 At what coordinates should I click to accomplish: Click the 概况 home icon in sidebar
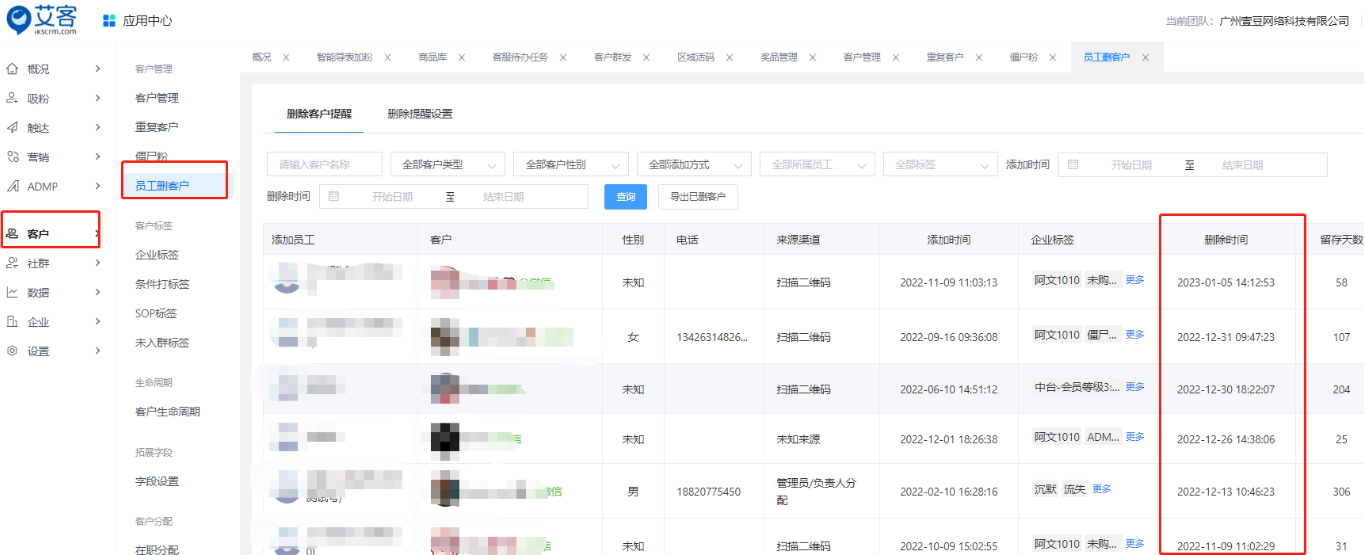click(13, 69)
